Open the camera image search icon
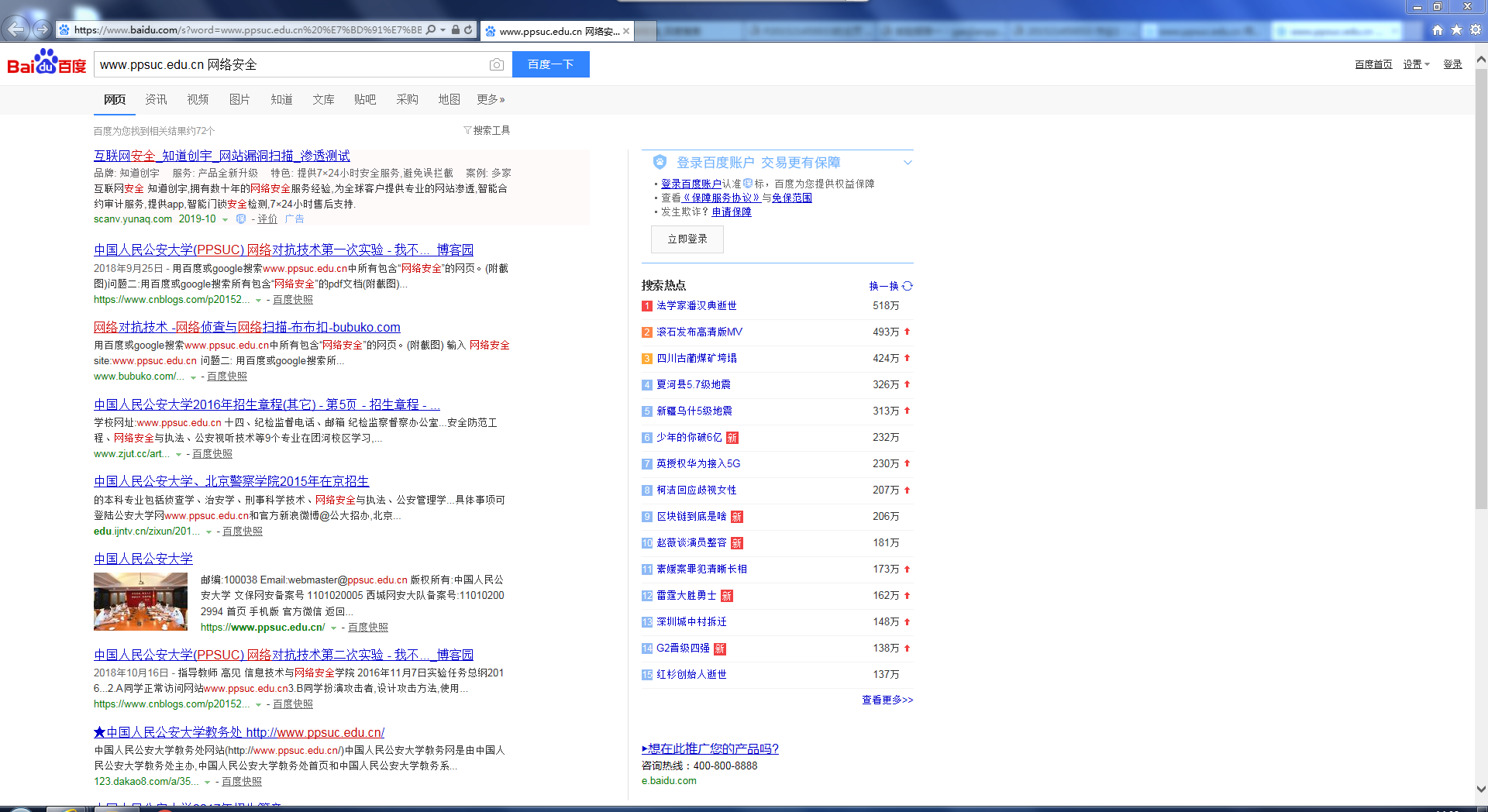 (x=497, y=64)
